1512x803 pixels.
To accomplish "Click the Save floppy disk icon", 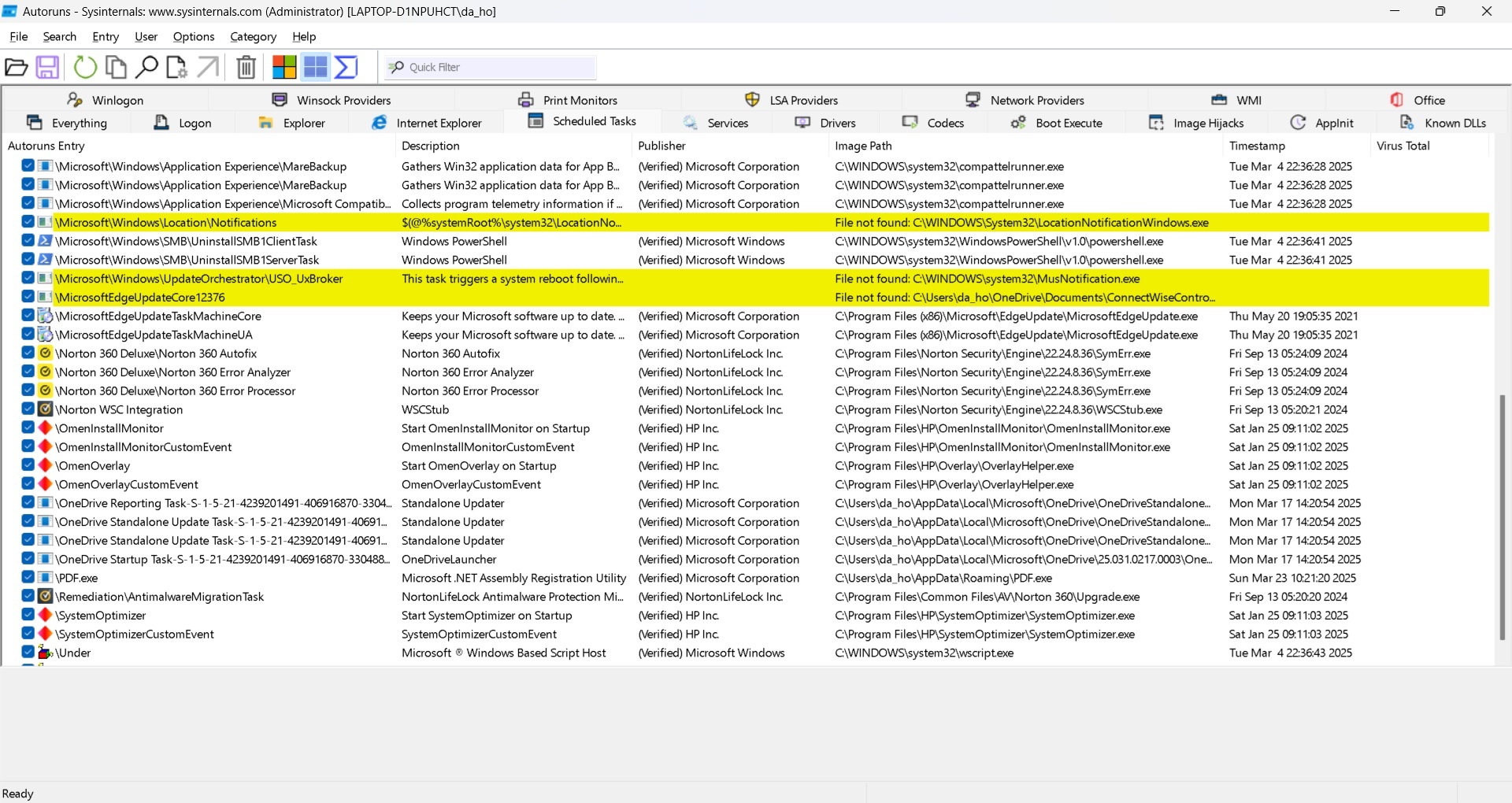I will pos(48,68).
